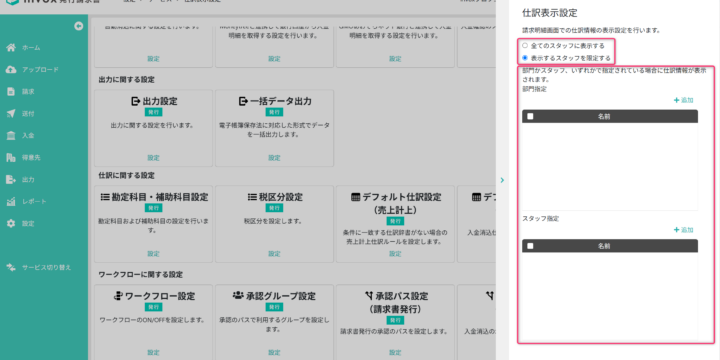Open the 得意先 building icon in sidebar

point(11,158)
